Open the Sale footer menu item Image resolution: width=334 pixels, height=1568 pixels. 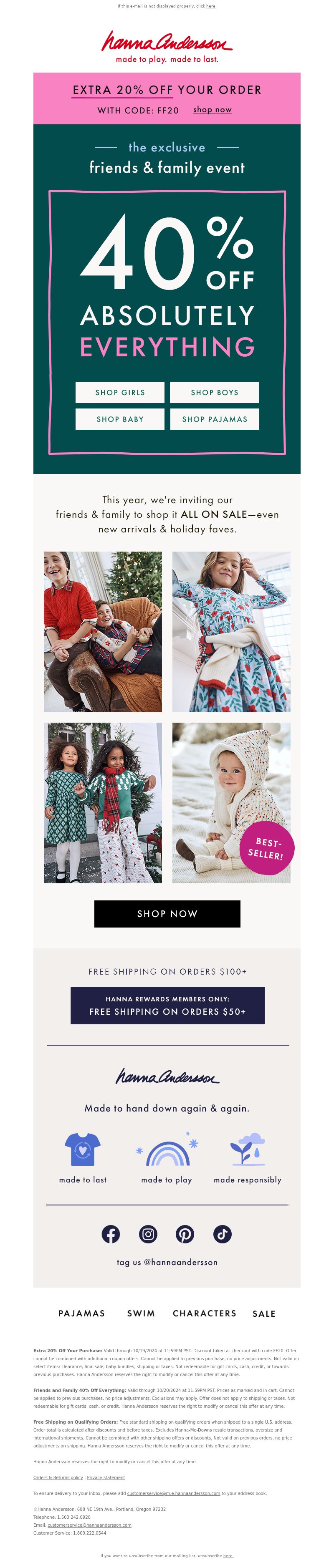[x=264, y=1313]
